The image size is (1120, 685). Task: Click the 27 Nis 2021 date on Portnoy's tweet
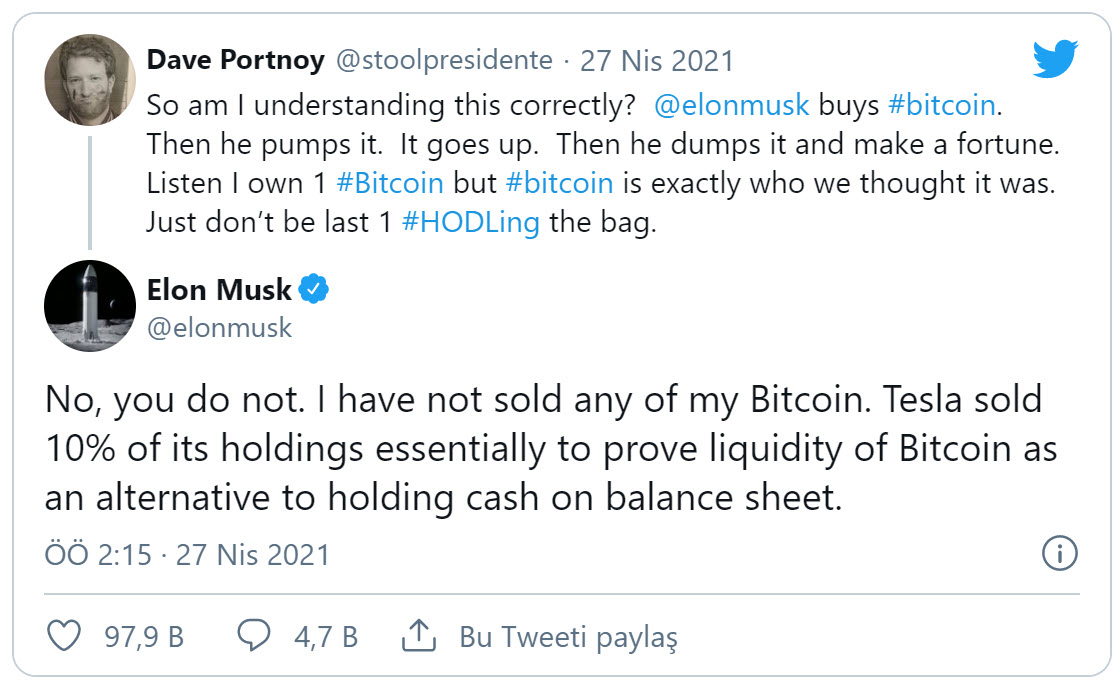tap(656, 60)
